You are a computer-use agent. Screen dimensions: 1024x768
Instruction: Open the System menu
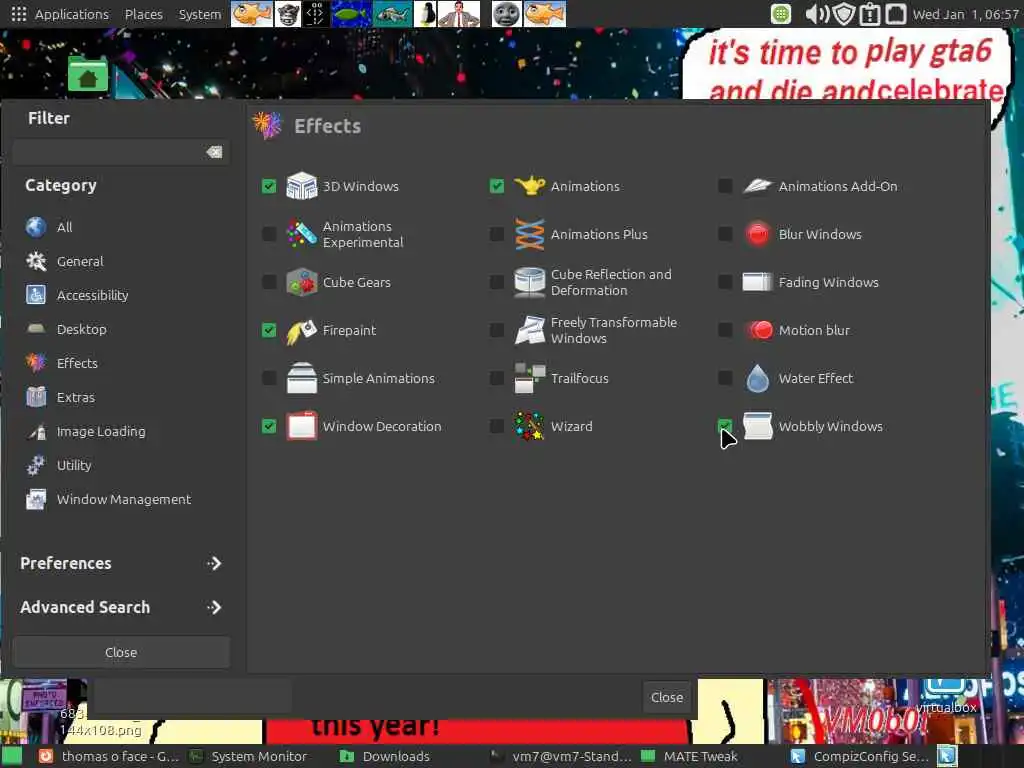click(200, 14)
